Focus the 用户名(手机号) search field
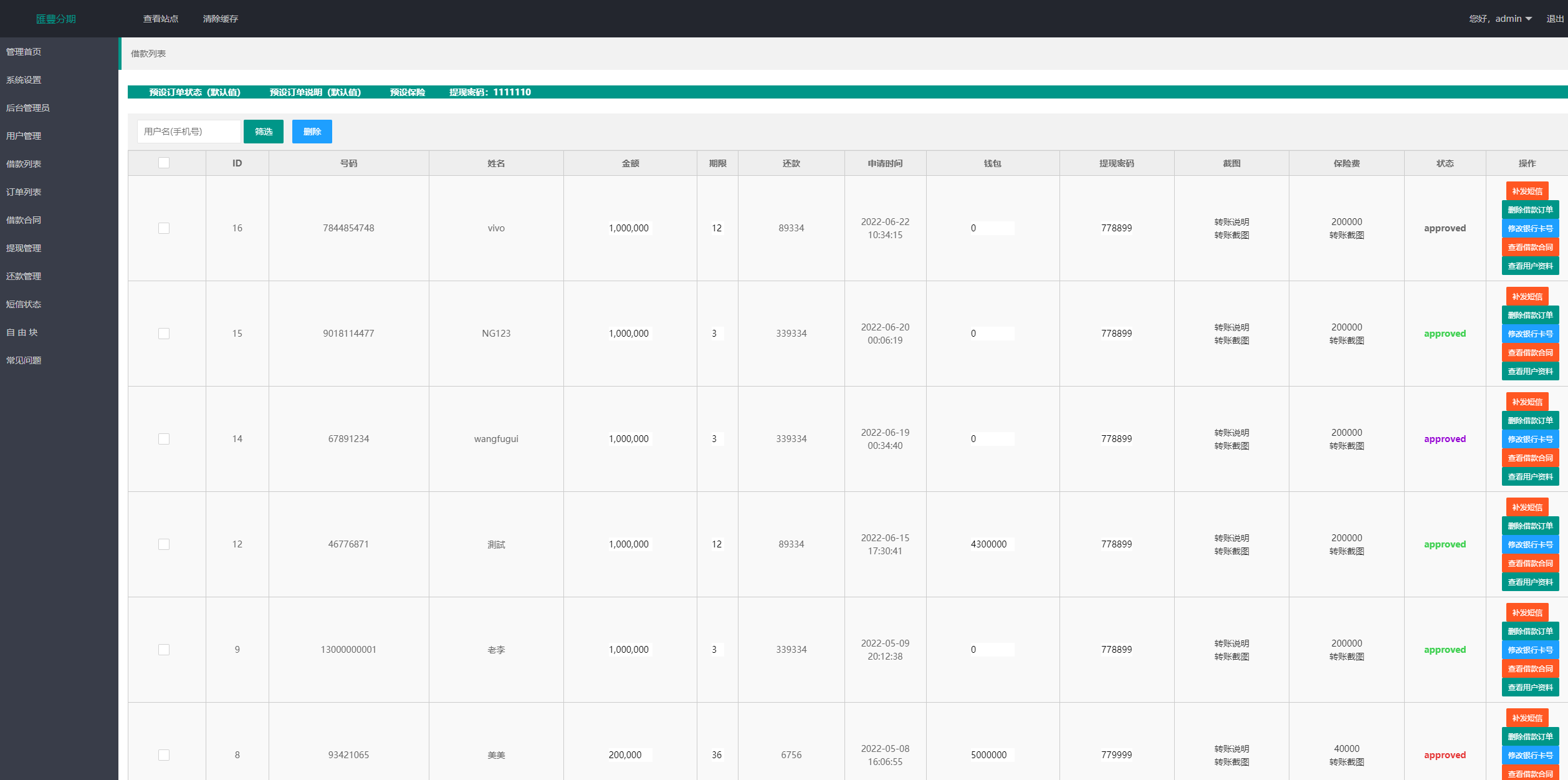Screen dimensions: 1568x780 189,132
